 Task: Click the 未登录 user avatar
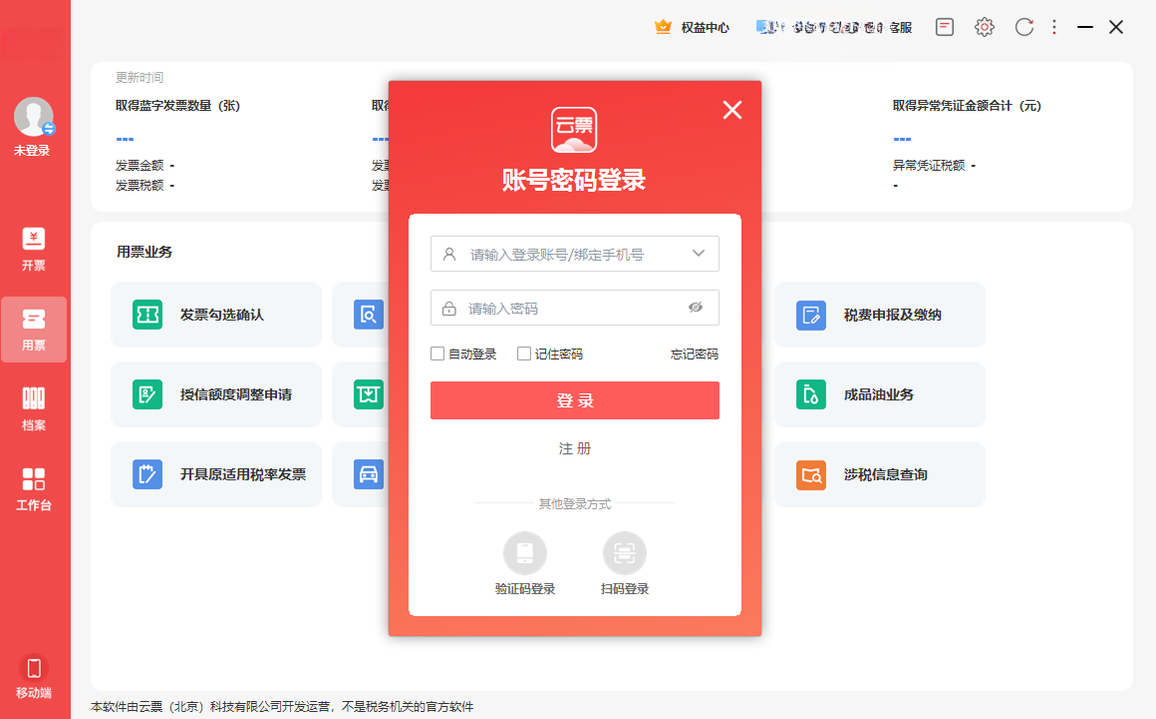point(33,117)
